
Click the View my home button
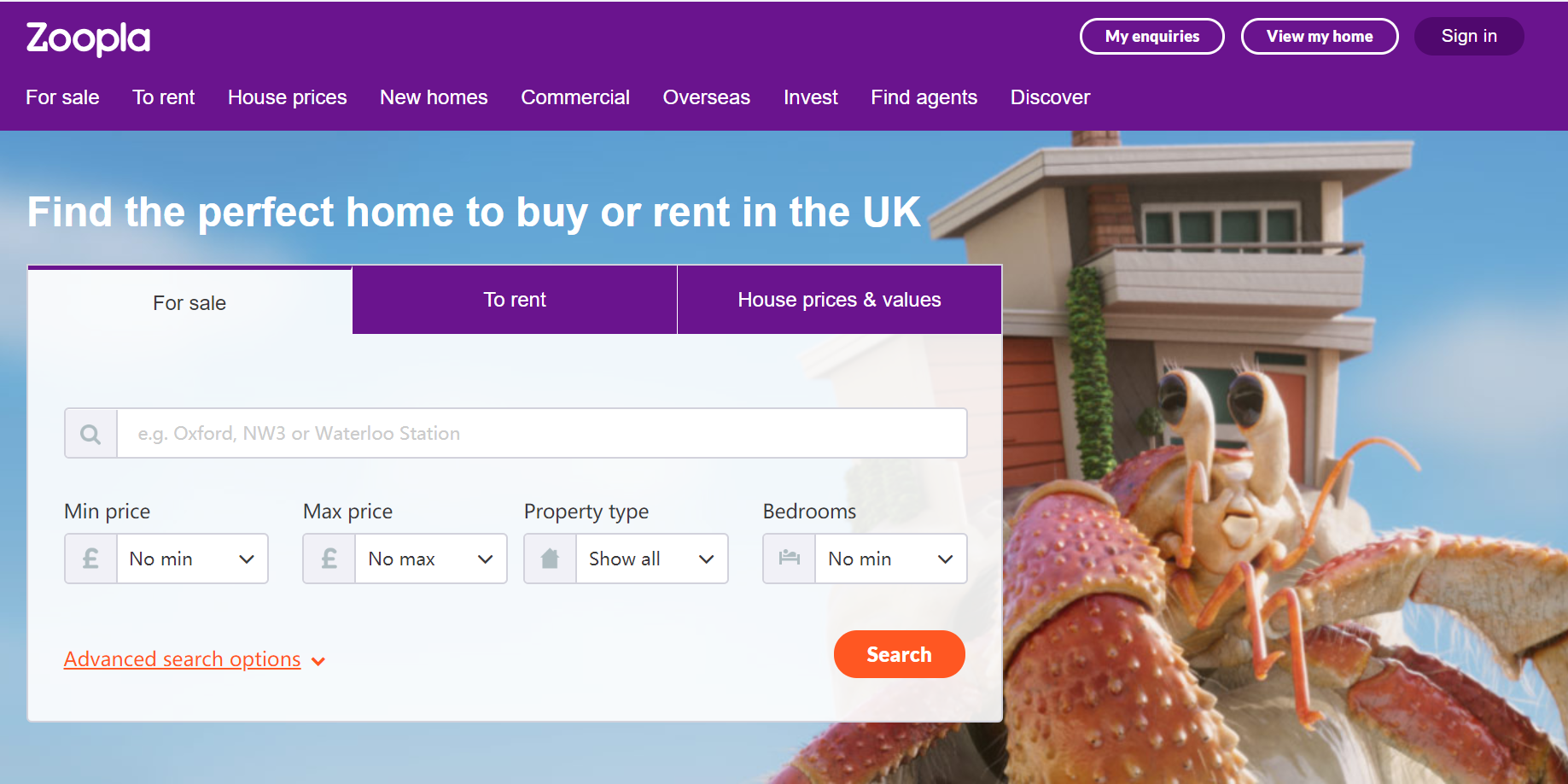click(1320, 37)
